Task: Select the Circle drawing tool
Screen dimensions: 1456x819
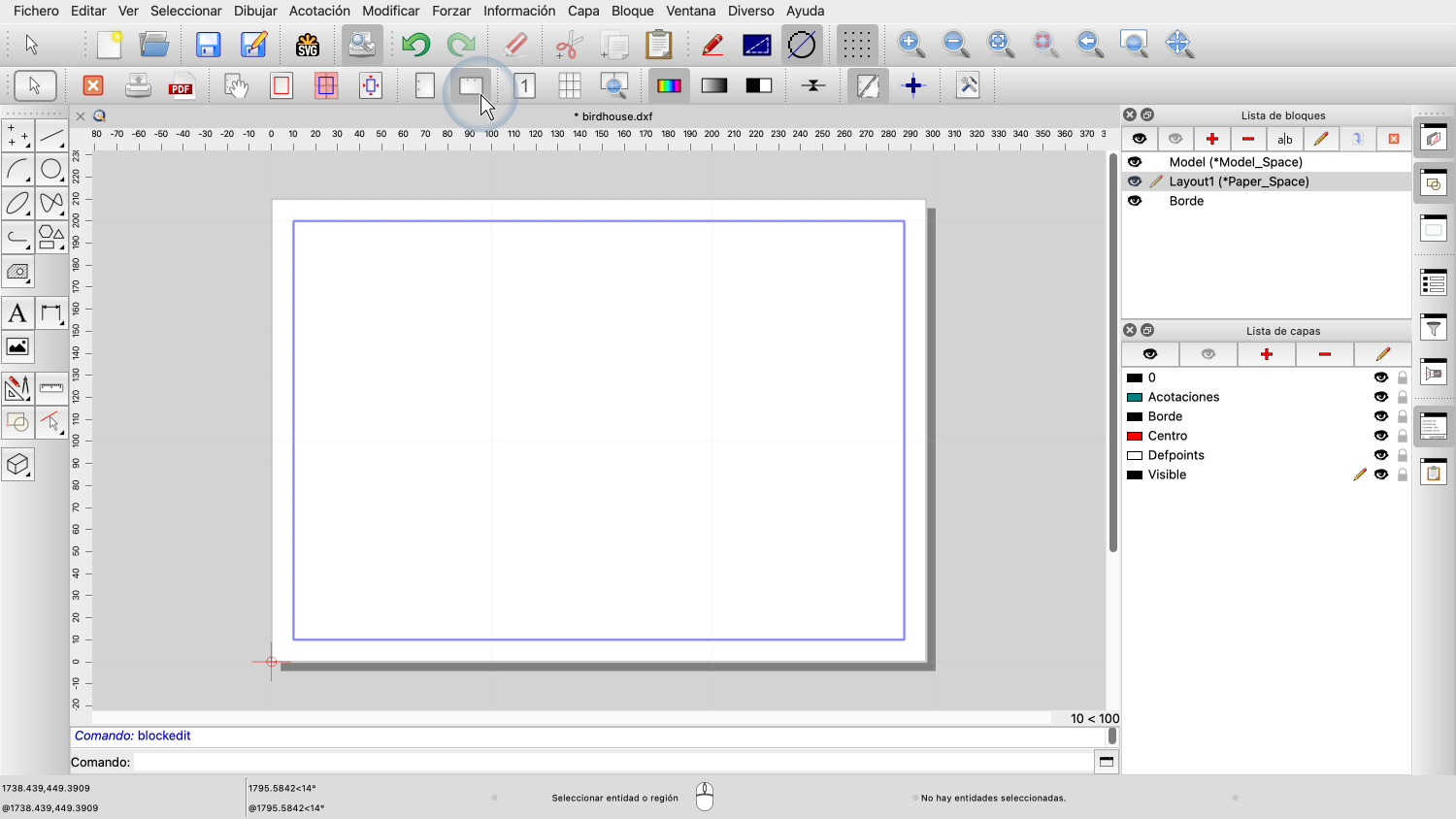Action: pyautogui.click(x=51, y=170)
